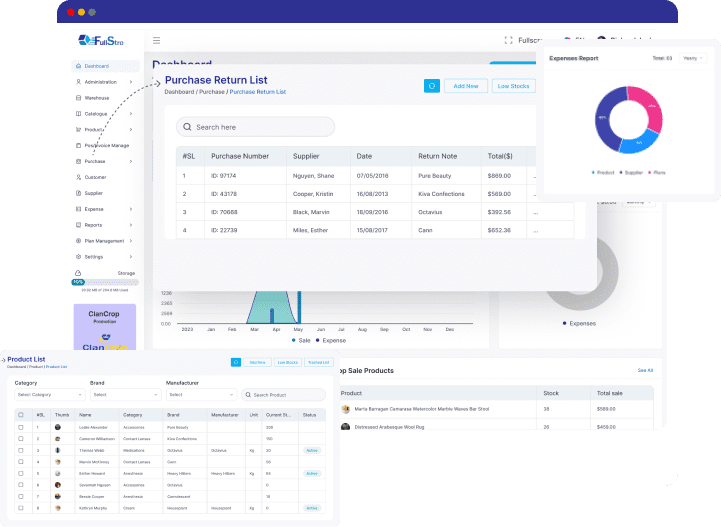721x527 pixels.
Task: Click the Supplier icon in sidebar
Action: [x=78, y=193]
